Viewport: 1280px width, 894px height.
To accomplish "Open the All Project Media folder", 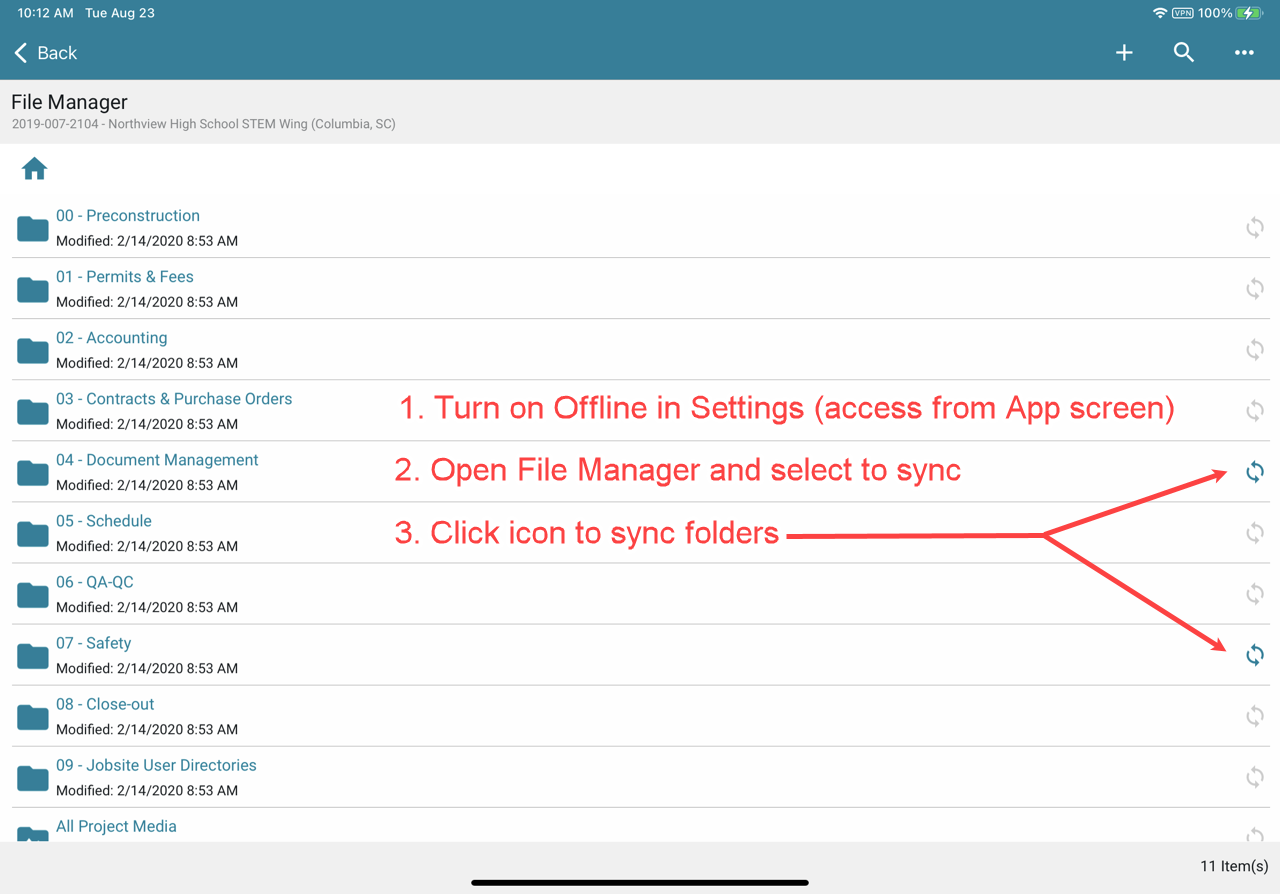I will (x=116, y=826).
